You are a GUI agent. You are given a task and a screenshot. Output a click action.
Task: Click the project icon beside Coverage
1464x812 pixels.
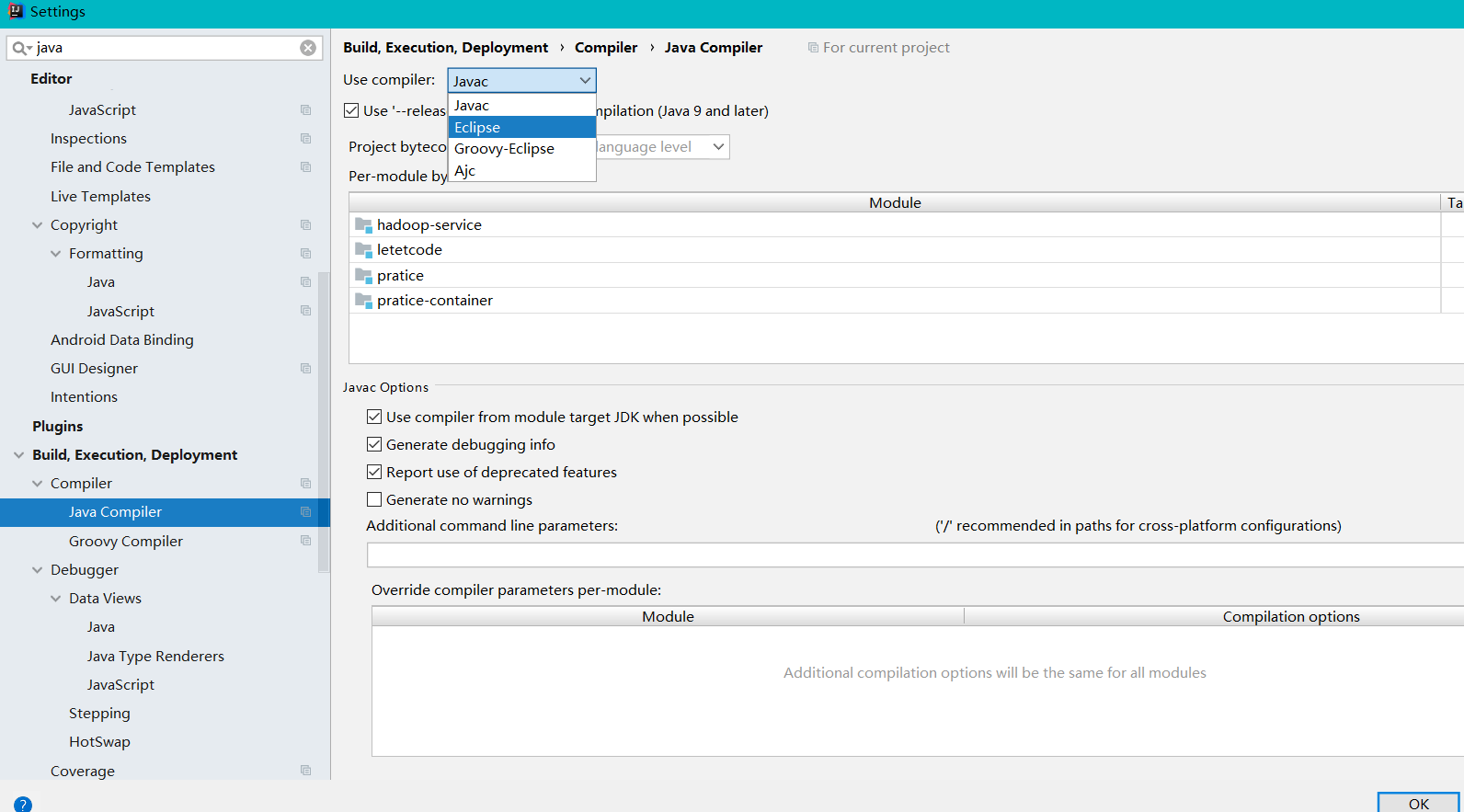click(x=305, y=771)
